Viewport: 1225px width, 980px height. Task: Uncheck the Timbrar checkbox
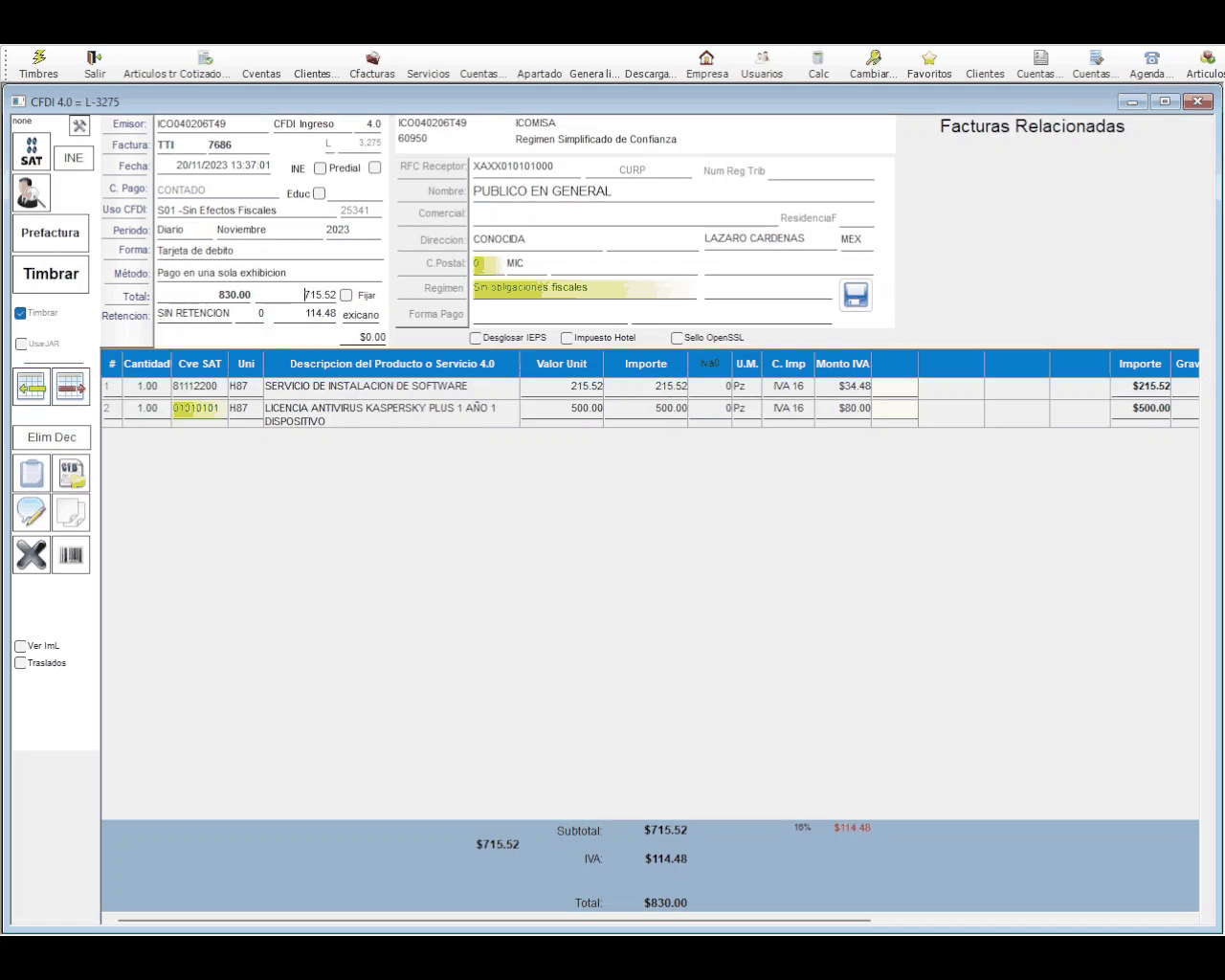pos(20,313)
